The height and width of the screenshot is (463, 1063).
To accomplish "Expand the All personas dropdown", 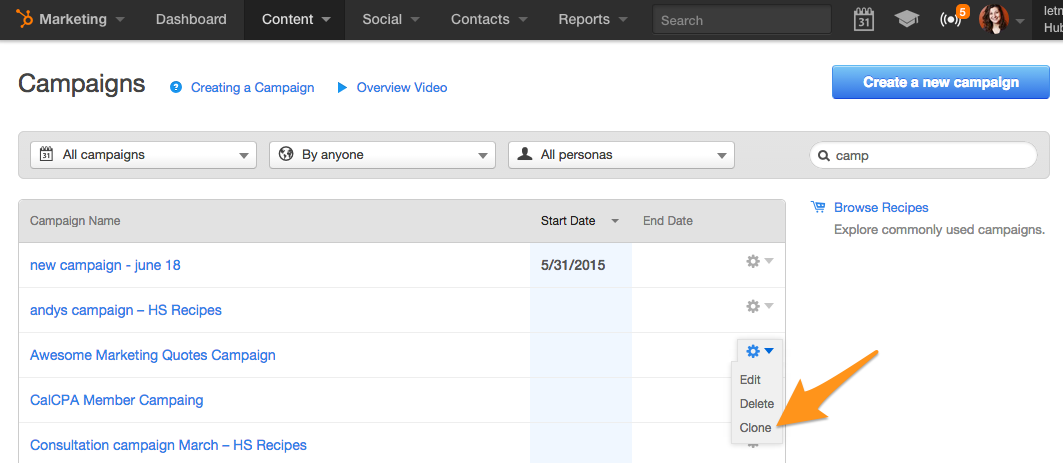I will pyautogui.click(x=621, y=155).
